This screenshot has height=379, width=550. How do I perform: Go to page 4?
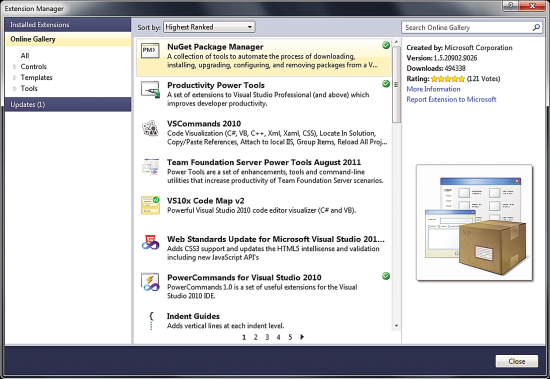coord(279,337)
